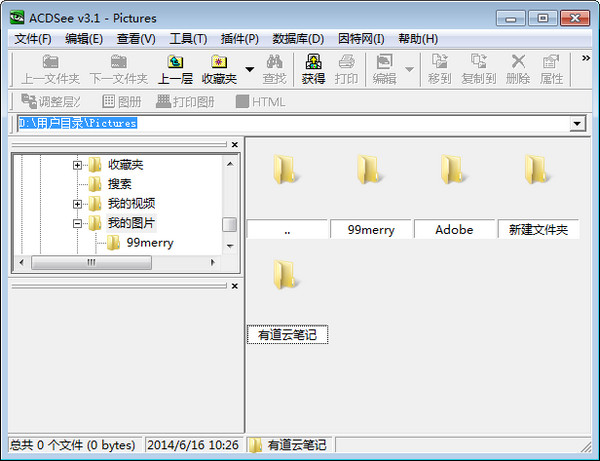Open the address path dropdown
The image size is (600, 461).
pyautogui.click(x=577, y=123)
